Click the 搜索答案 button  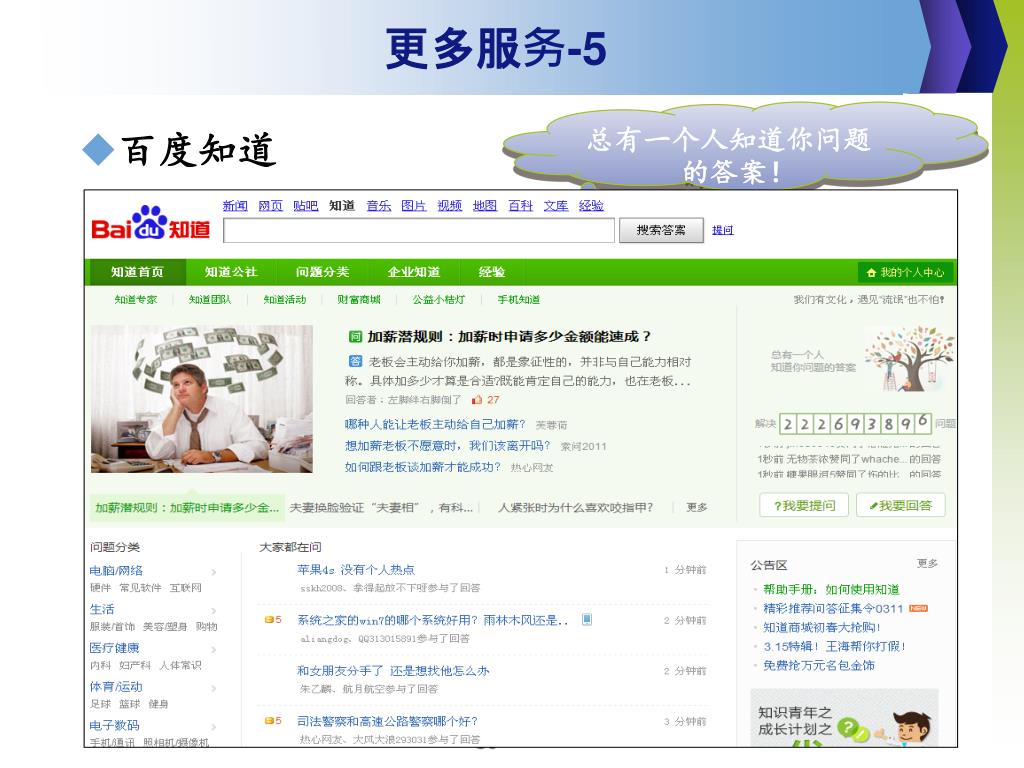(x=661, y=230)
